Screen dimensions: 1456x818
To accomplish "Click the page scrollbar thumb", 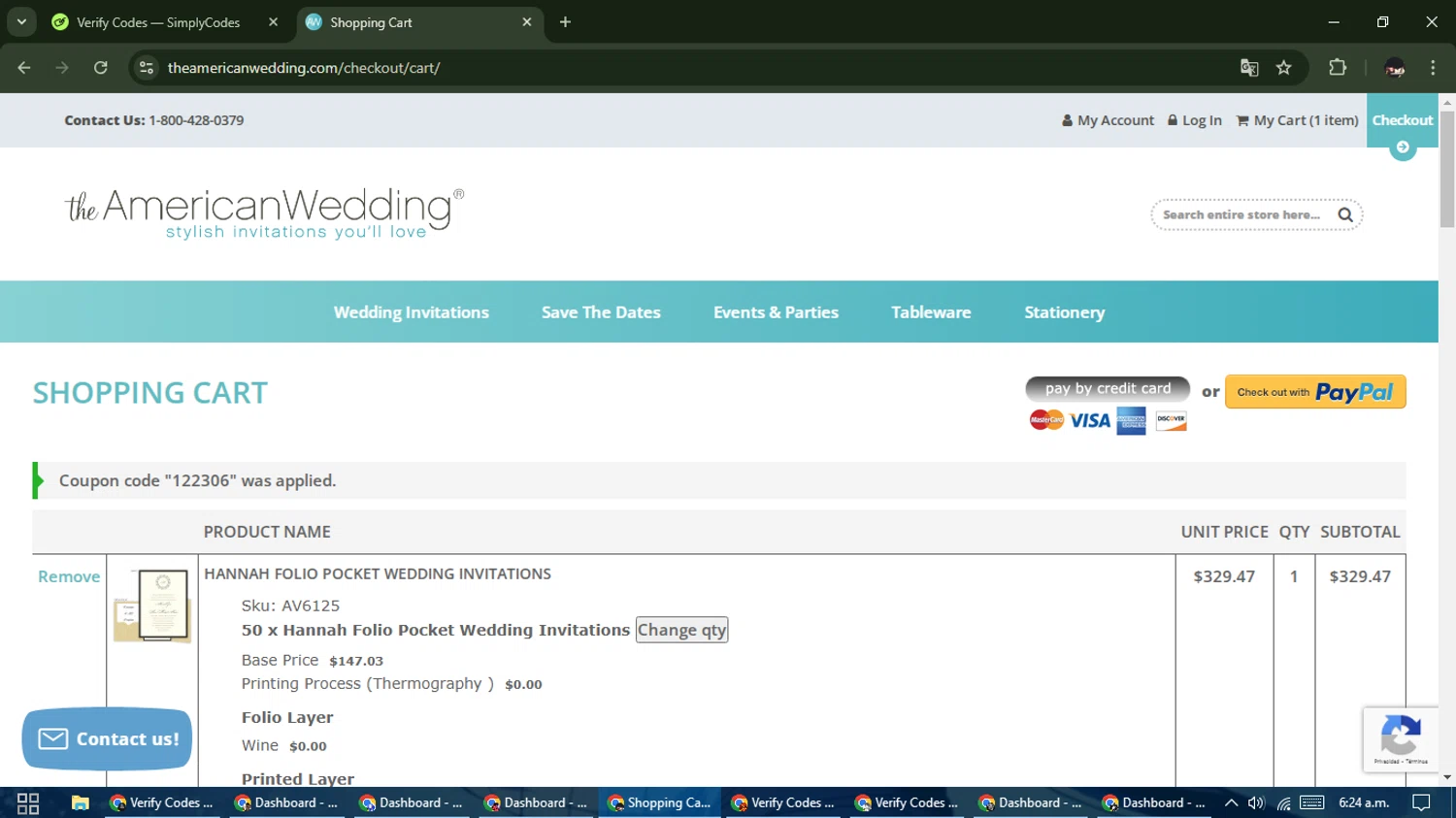I will pyautogui.click(x=1447, y=170).
